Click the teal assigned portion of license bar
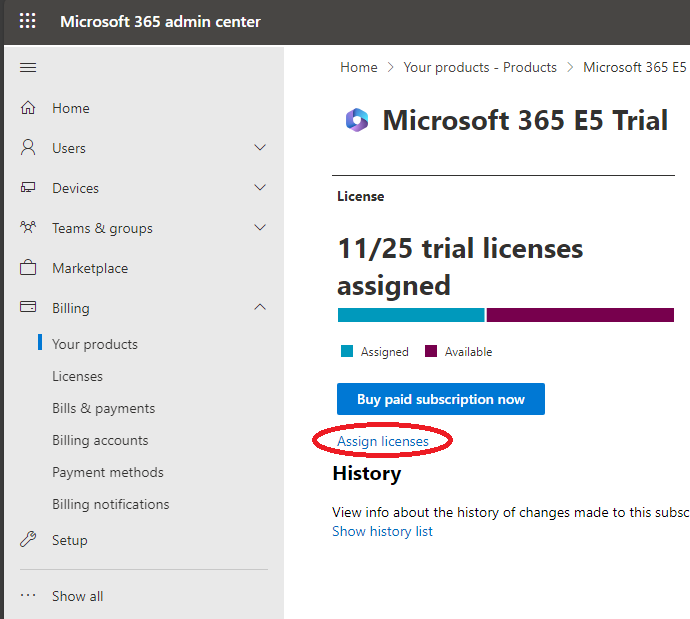690x619 pixels. pos(411,315)
